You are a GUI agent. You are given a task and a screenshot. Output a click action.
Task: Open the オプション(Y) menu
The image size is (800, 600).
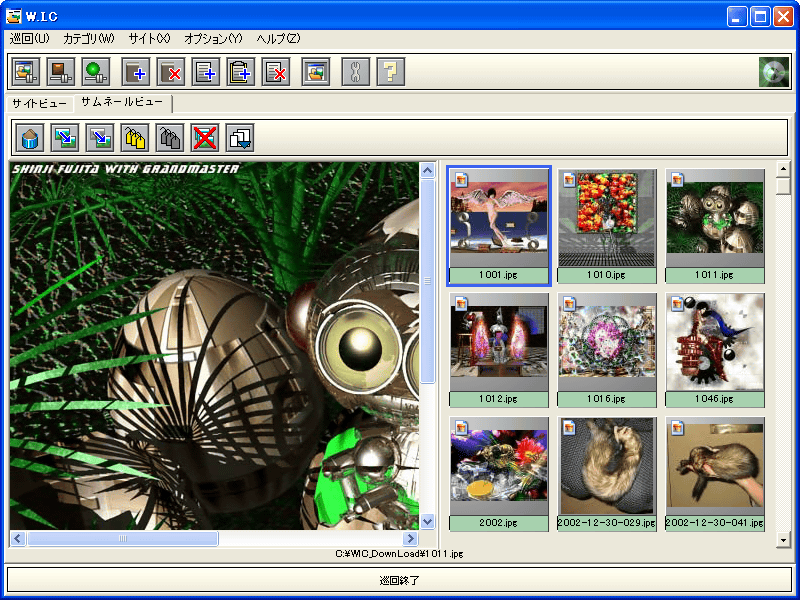pyautogui.click(x=214, y=39)
